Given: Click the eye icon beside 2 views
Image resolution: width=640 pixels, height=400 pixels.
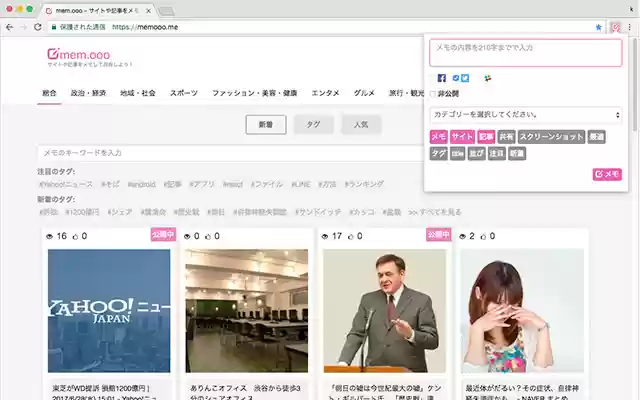Looking at the screenshot, I should click(462, 236).
